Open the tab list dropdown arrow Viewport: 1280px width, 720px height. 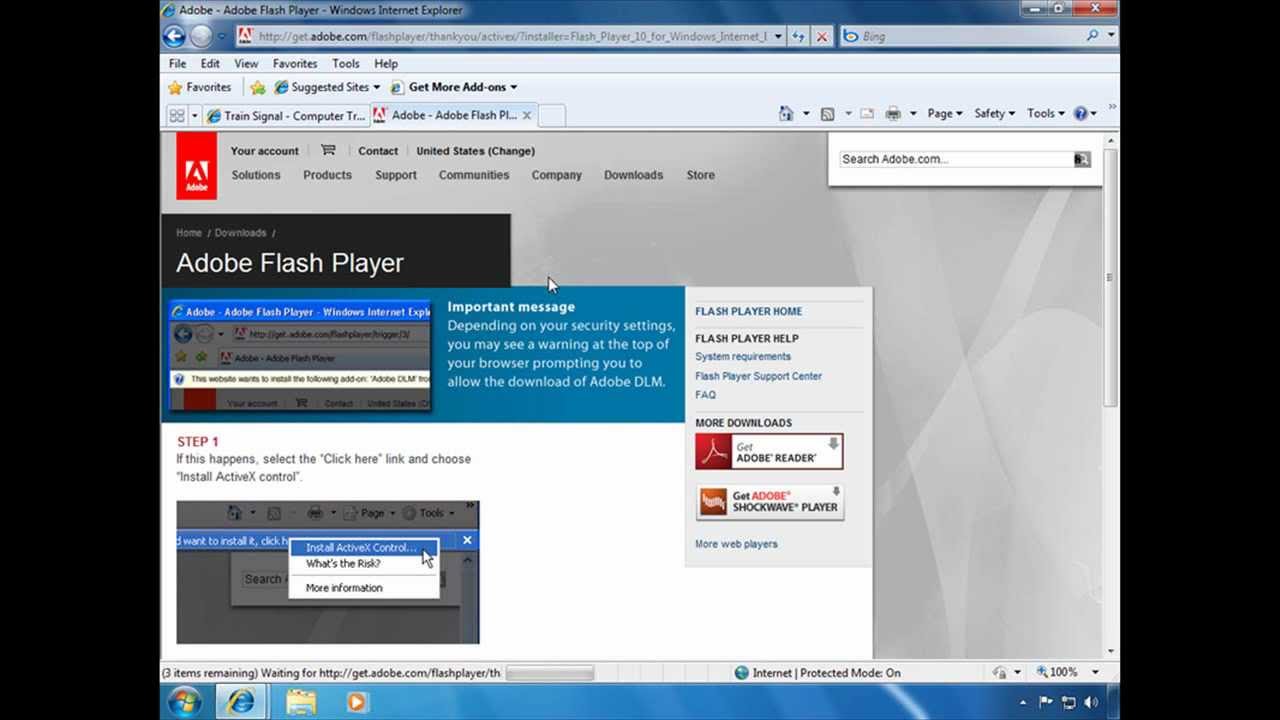tap(195, 115)
